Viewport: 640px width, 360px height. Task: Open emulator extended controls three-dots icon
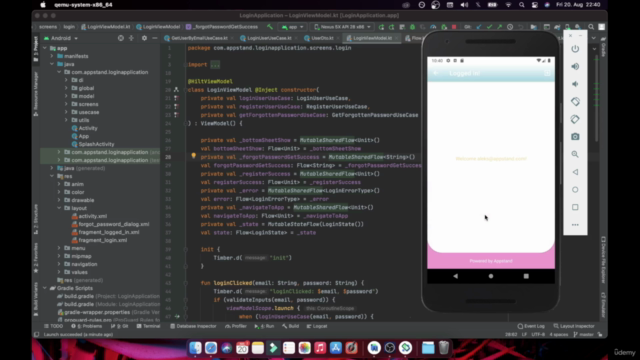click(x=575, y=225)
